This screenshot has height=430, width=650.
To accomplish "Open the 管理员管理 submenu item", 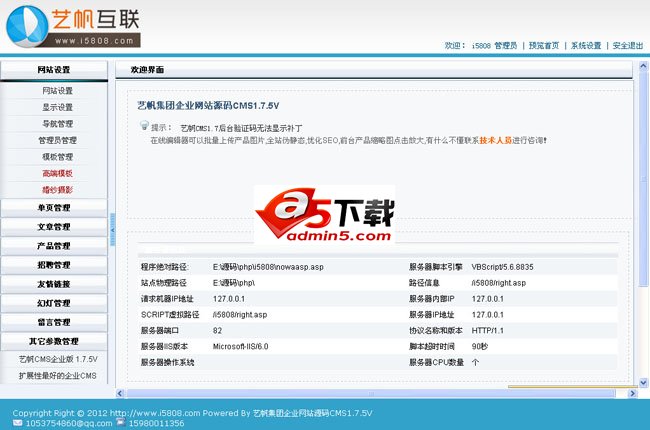I will coord(57,141).
